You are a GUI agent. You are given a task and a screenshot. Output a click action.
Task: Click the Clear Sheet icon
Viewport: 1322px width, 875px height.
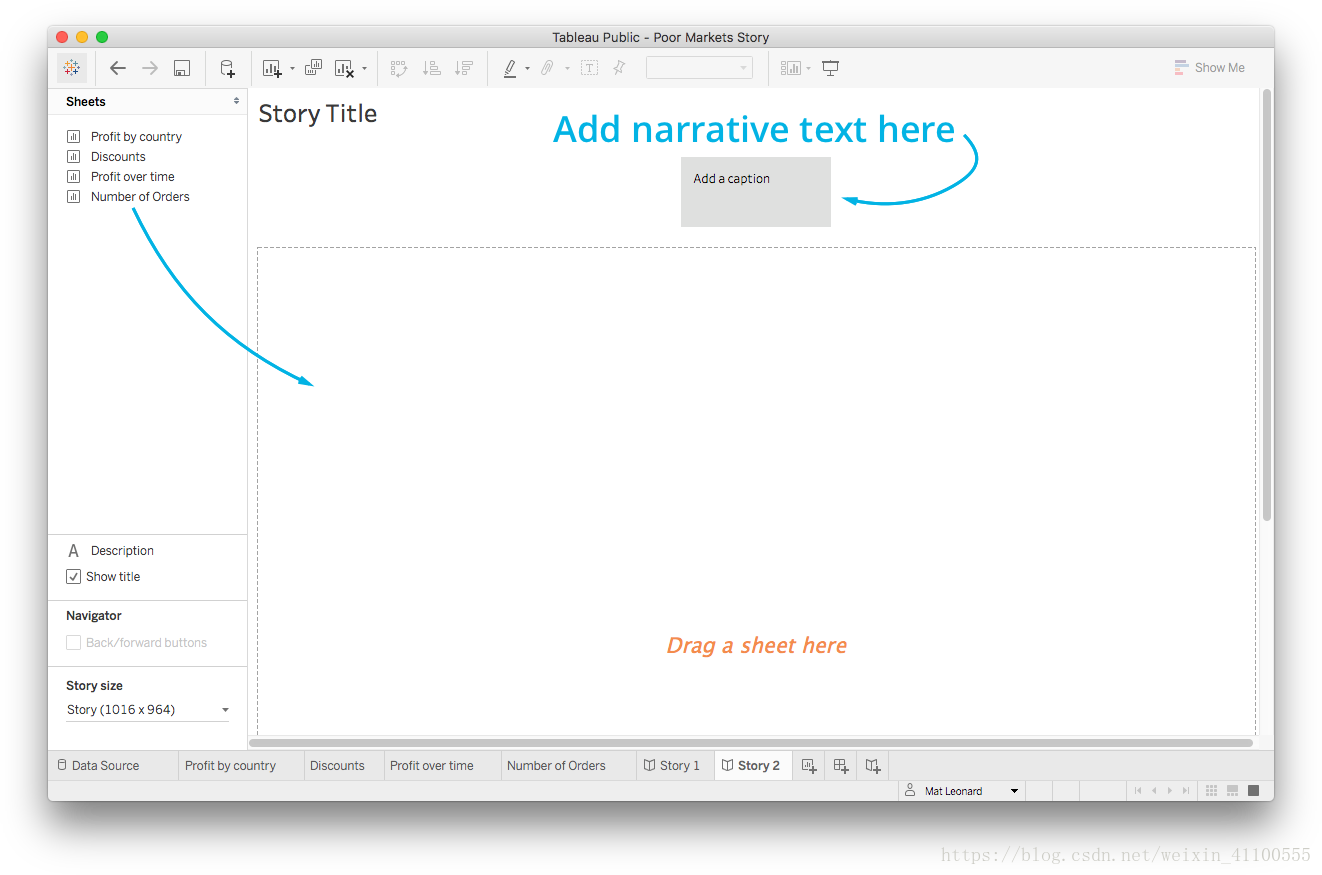click(345, 68)
